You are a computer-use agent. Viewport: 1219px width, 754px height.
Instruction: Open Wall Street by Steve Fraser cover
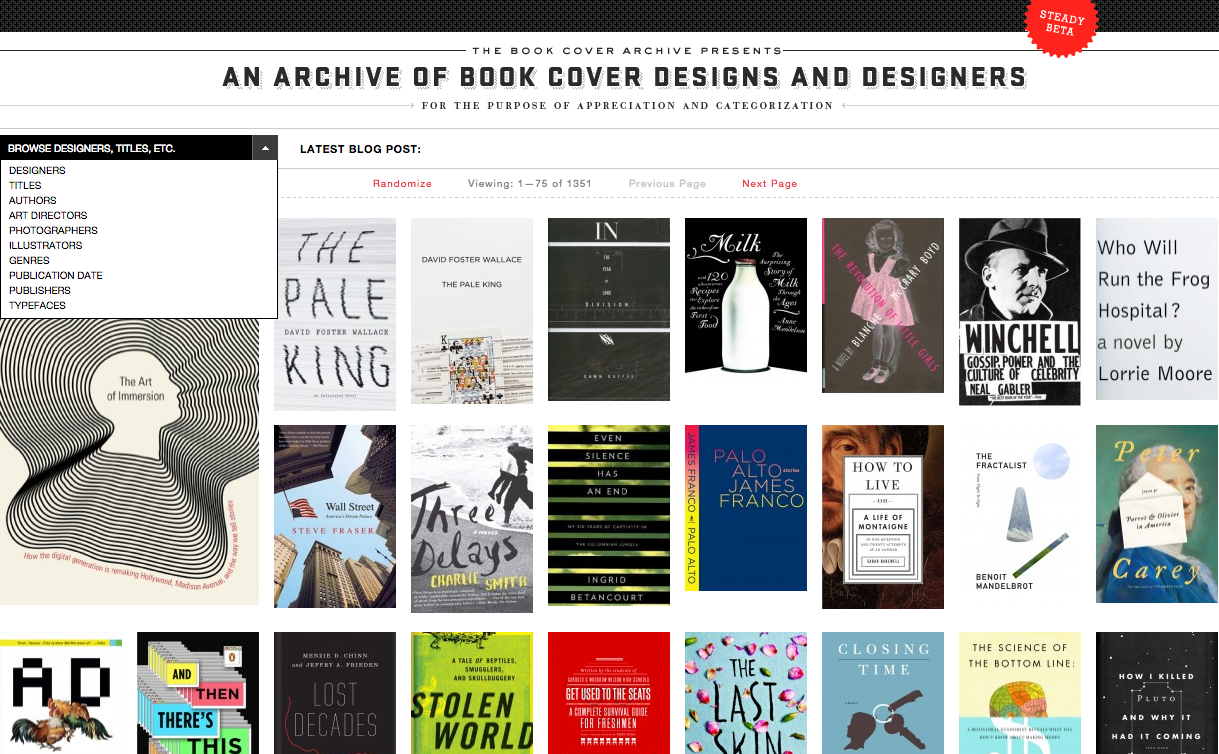[x=335, y=516]
